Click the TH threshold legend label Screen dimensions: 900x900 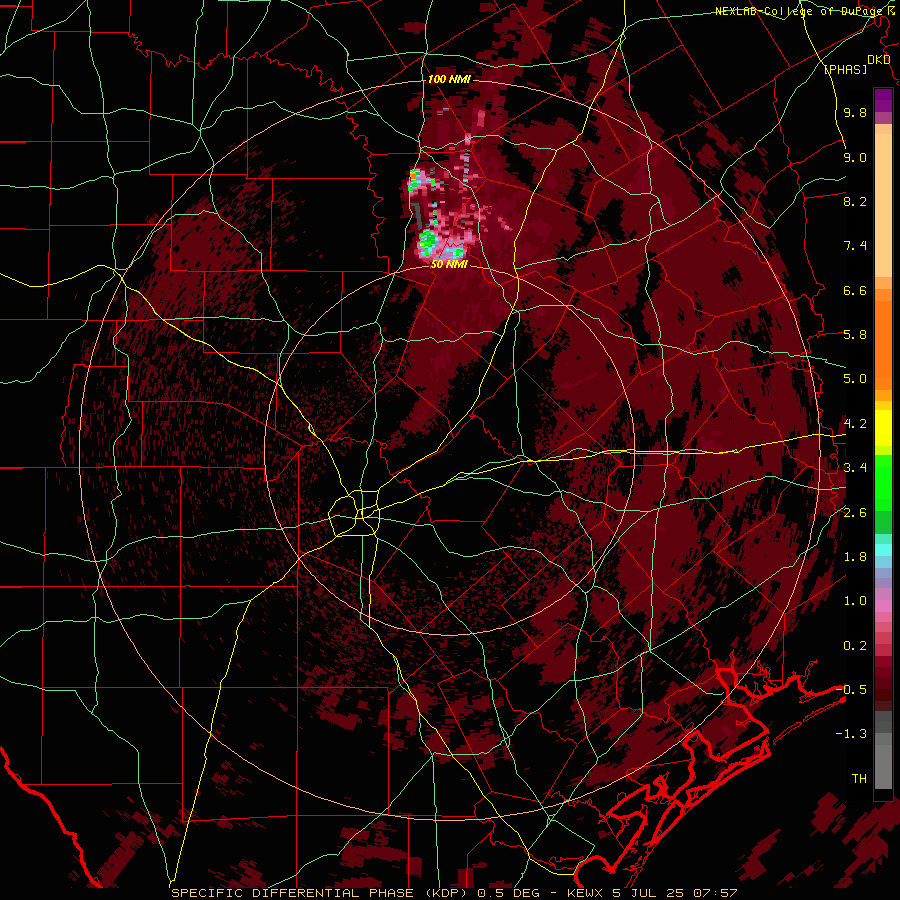859,778
